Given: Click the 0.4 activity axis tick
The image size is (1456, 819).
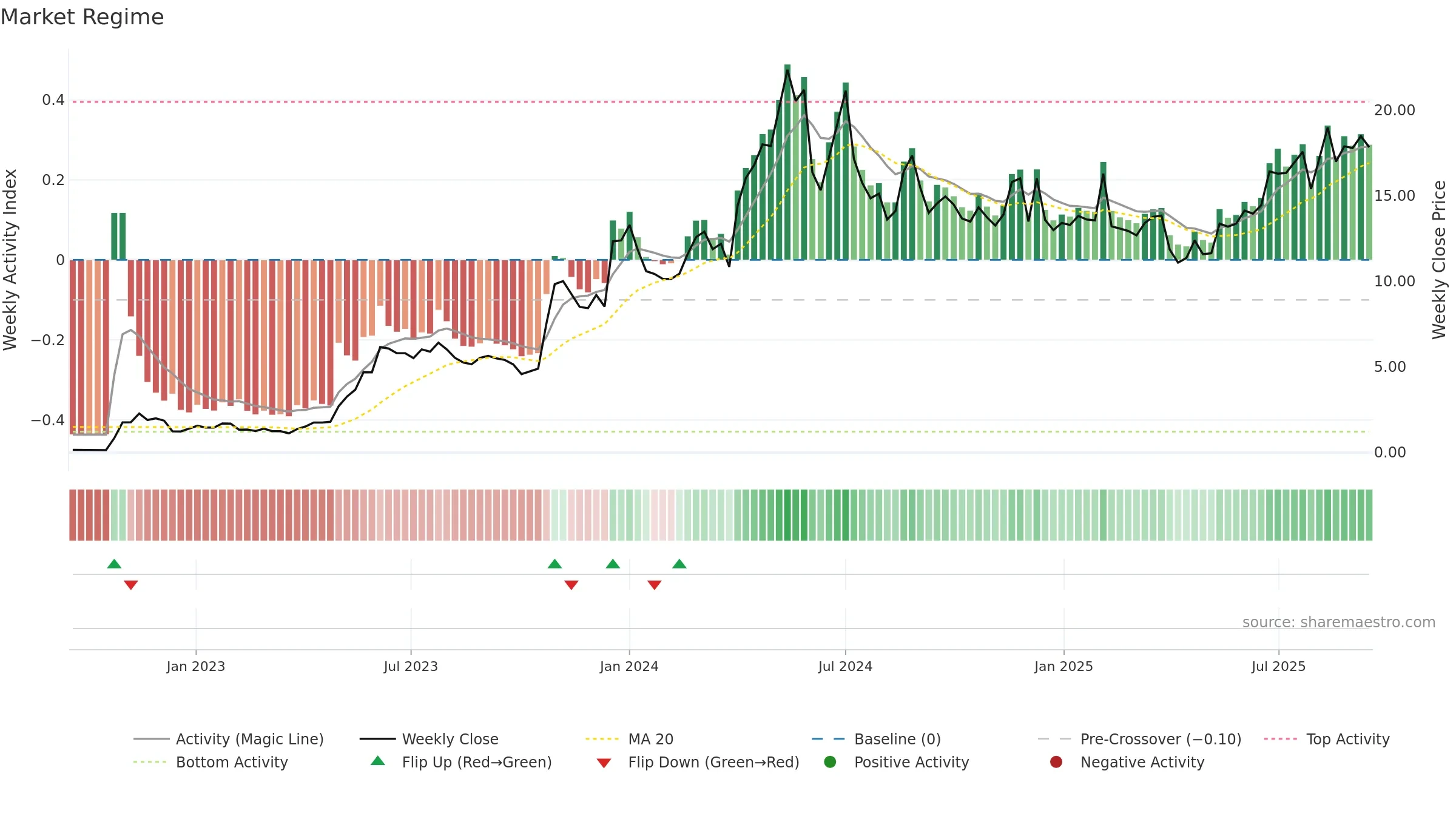Looking at the screenshot, I should [x=53, y=100].
